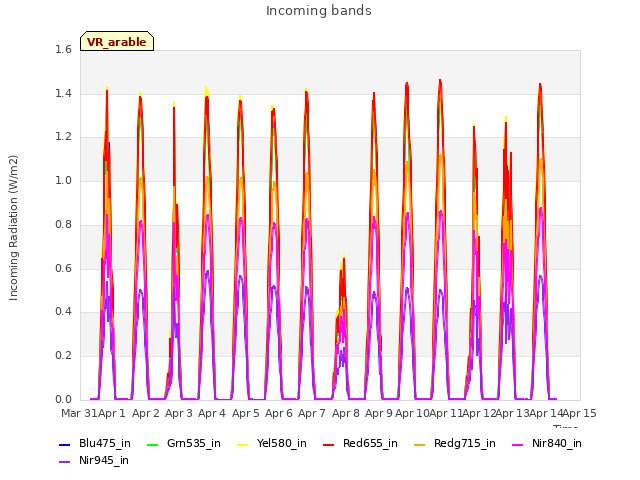Viewport: 640px width, 480px height.
Task: Click the Incoming Radiation (W/m2) axis label
Action: (x=13, y=228)
